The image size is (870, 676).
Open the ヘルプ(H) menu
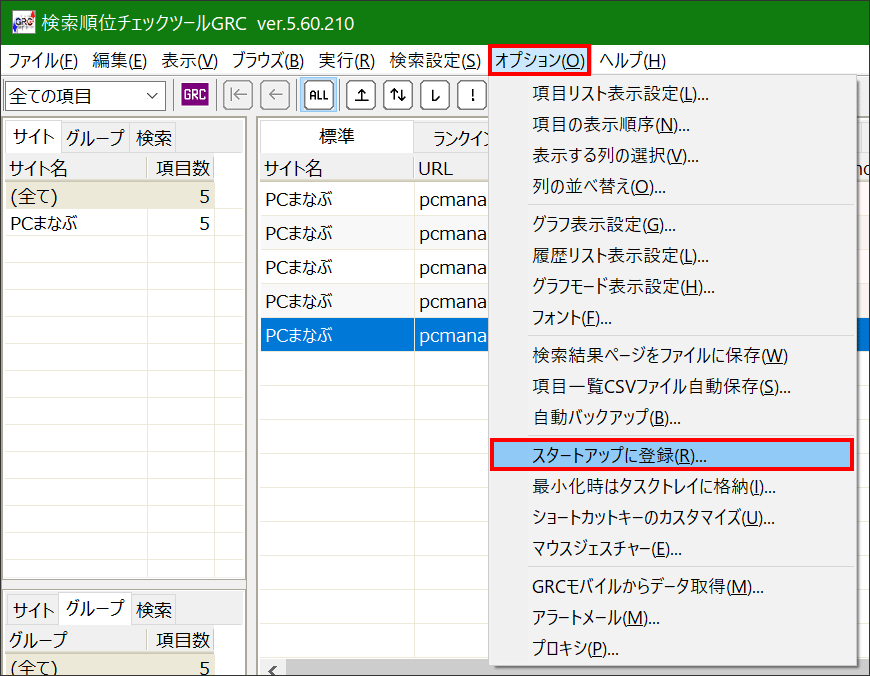pos(632,60)
